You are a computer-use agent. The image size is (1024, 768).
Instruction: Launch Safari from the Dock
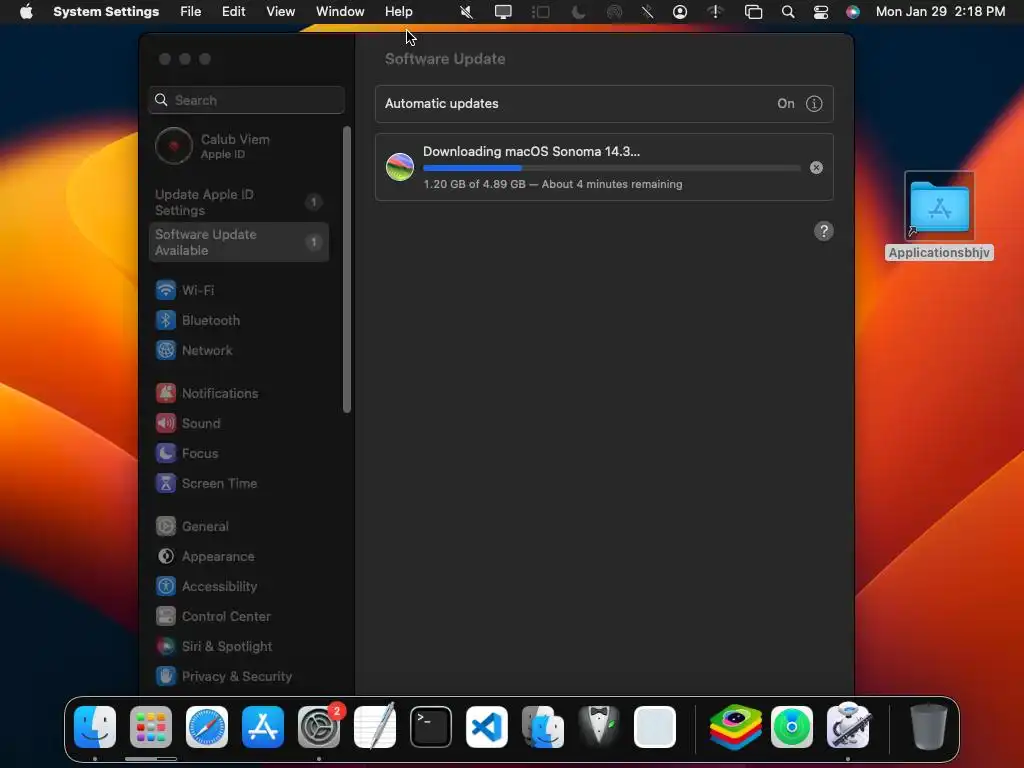click(x=207, y=727)
